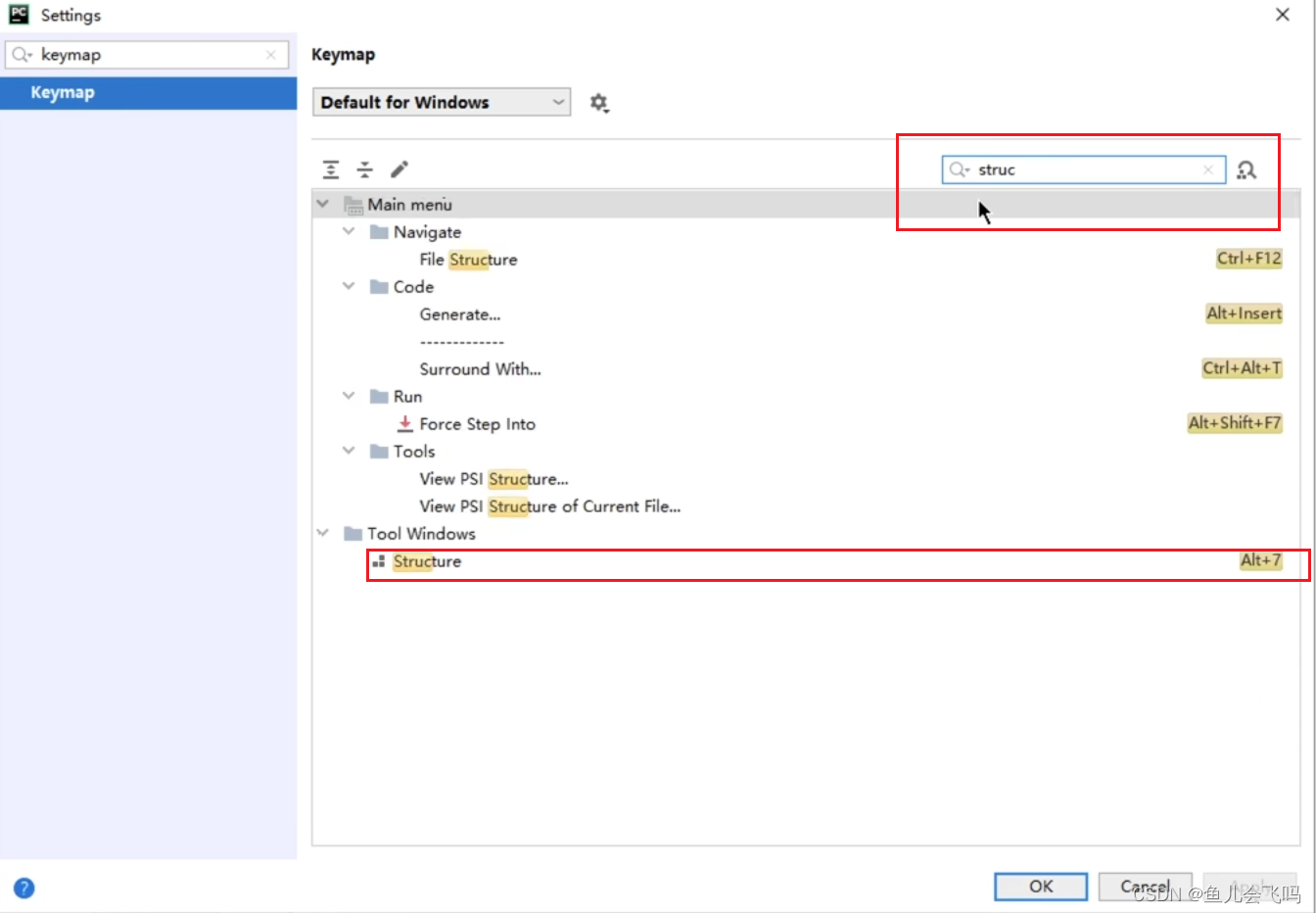This screenshot has height=913, width=1316.
Task: Click the Alt+Insert shortcut label
Action: point(1244,313)
